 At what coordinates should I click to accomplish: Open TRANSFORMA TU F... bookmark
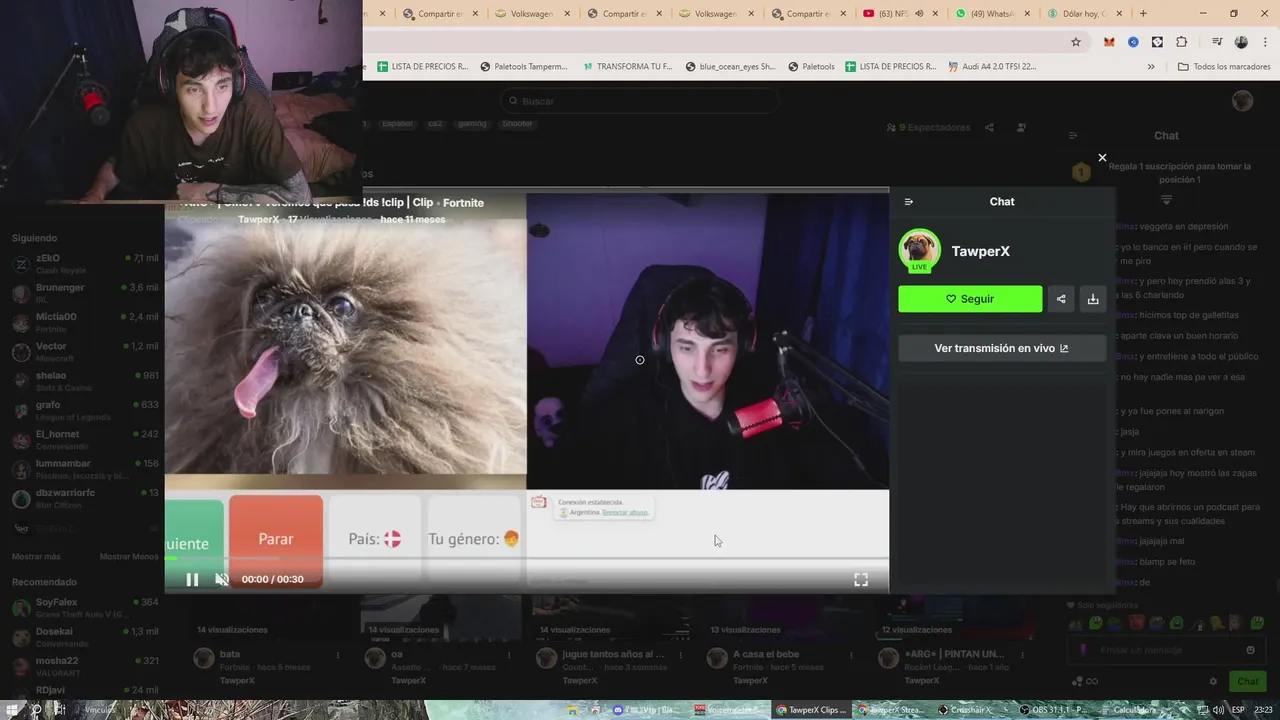627,67
